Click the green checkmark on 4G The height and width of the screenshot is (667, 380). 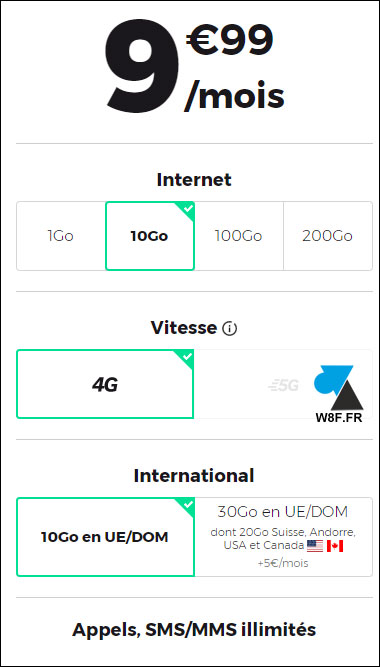pos(188,356)
